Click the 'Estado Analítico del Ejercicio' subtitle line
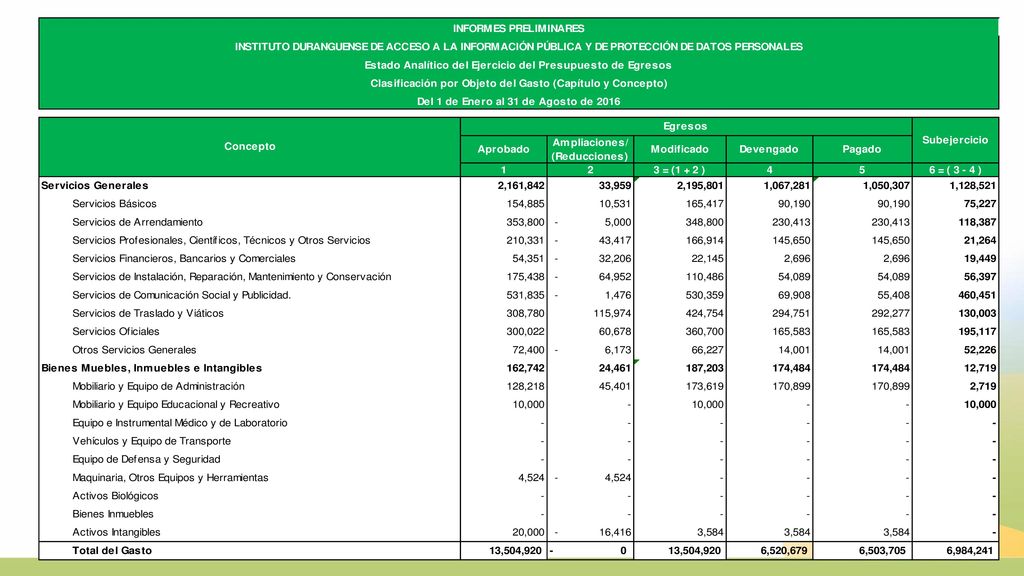1024x576 pixels. [x=518, y=65]
